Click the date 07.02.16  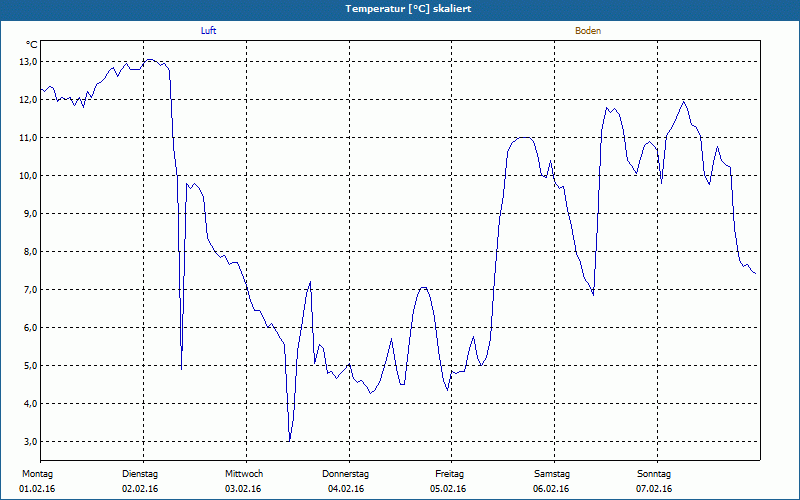[654, 489]
